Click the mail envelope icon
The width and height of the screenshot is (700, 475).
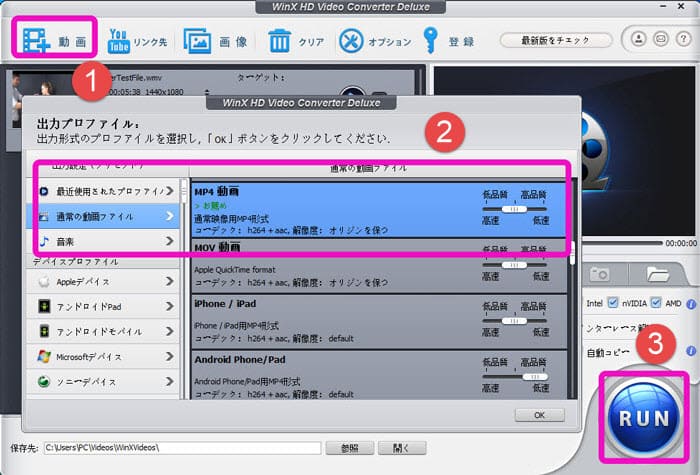point(661,39)
